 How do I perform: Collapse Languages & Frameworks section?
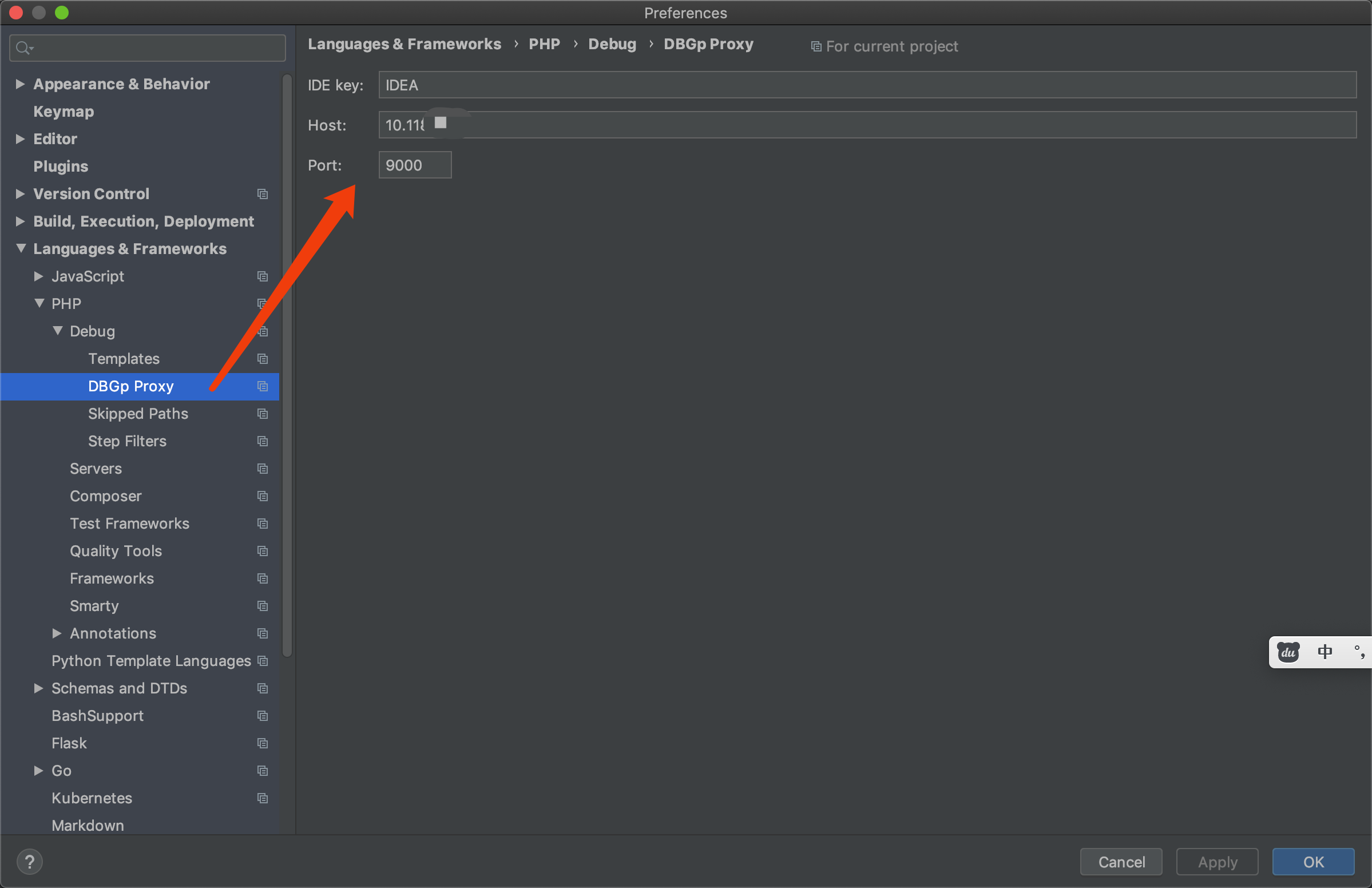[21, 248]
